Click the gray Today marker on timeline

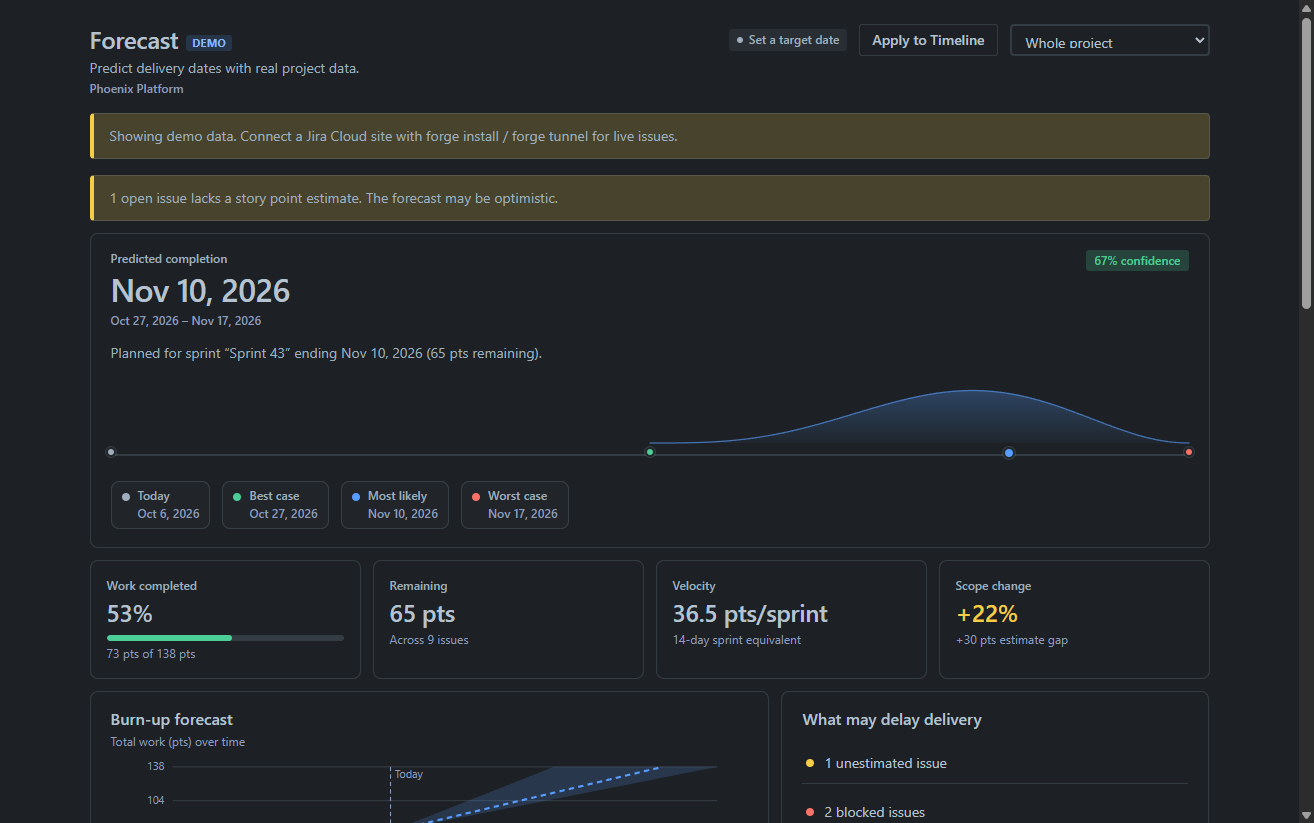tap(111, 452)
